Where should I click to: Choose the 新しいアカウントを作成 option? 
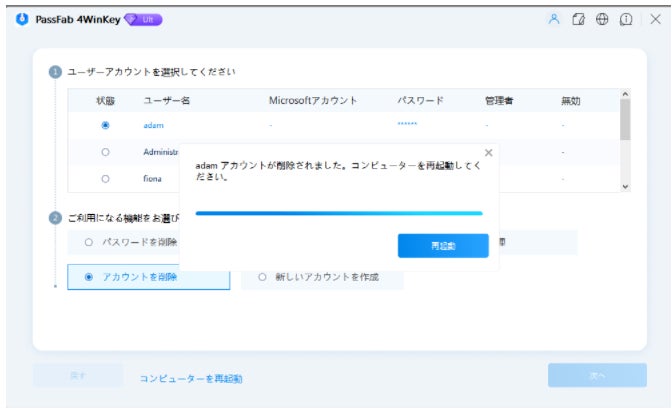[322, 277]
